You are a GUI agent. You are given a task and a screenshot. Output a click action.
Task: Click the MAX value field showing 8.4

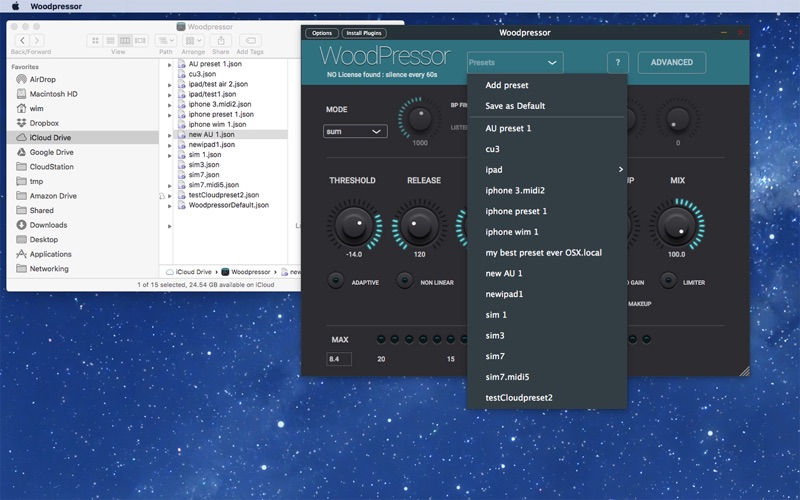(338, 358)
